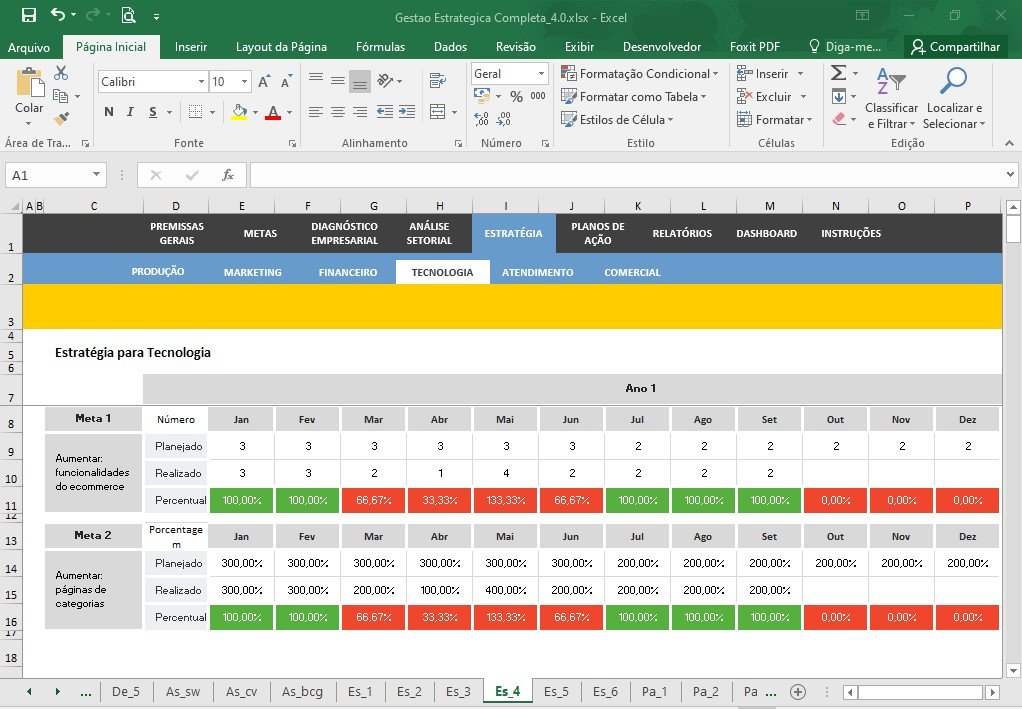
Task: Click the AutoSum sigma icon
Action: click(839, 72)
